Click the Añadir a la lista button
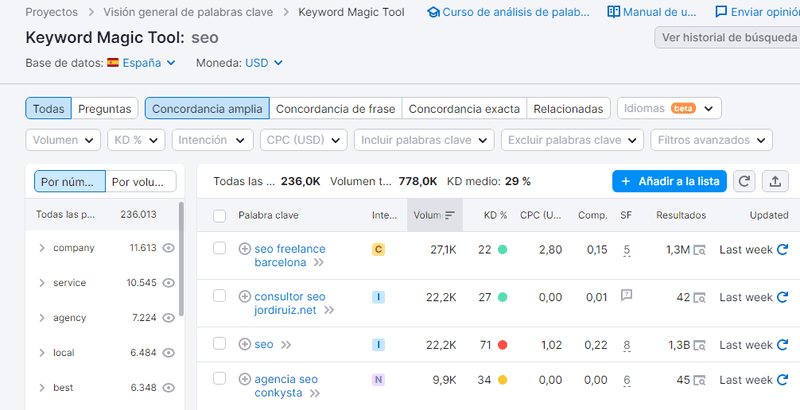 point(669,181)
